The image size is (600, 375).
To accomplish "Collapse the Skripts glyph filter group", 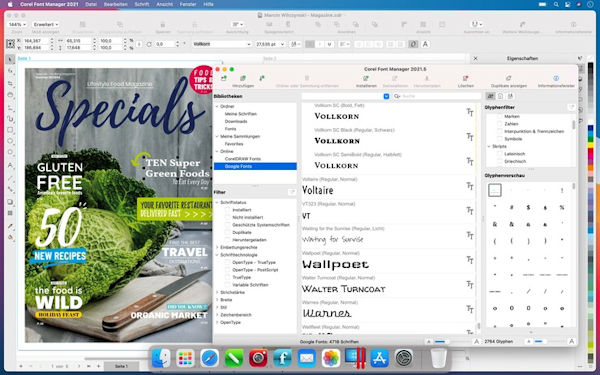I will (489, 147).
